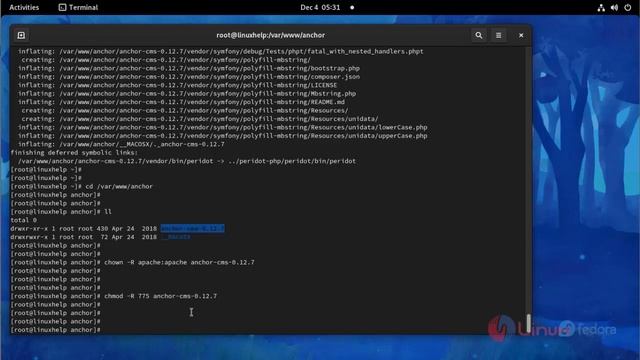640x360 pixels.
Task: Click the line ending in polyfill-mbstring/composer.json
Action: [189, 77]
